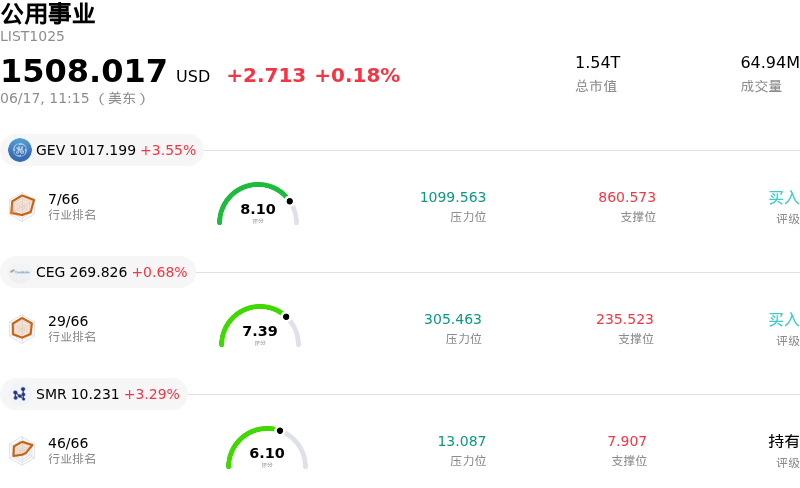Open the radar chart icon beside 7/66 ranking
This screenshot has width=800, height=488.
tap(22, 207)
